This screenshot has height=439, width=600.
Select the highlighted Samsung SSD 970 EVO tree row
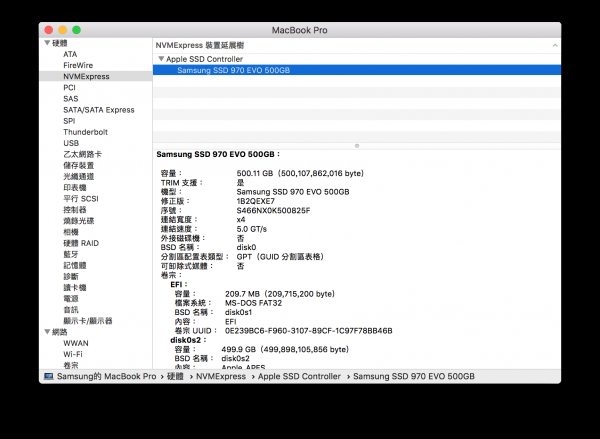[x=357, y=70]
